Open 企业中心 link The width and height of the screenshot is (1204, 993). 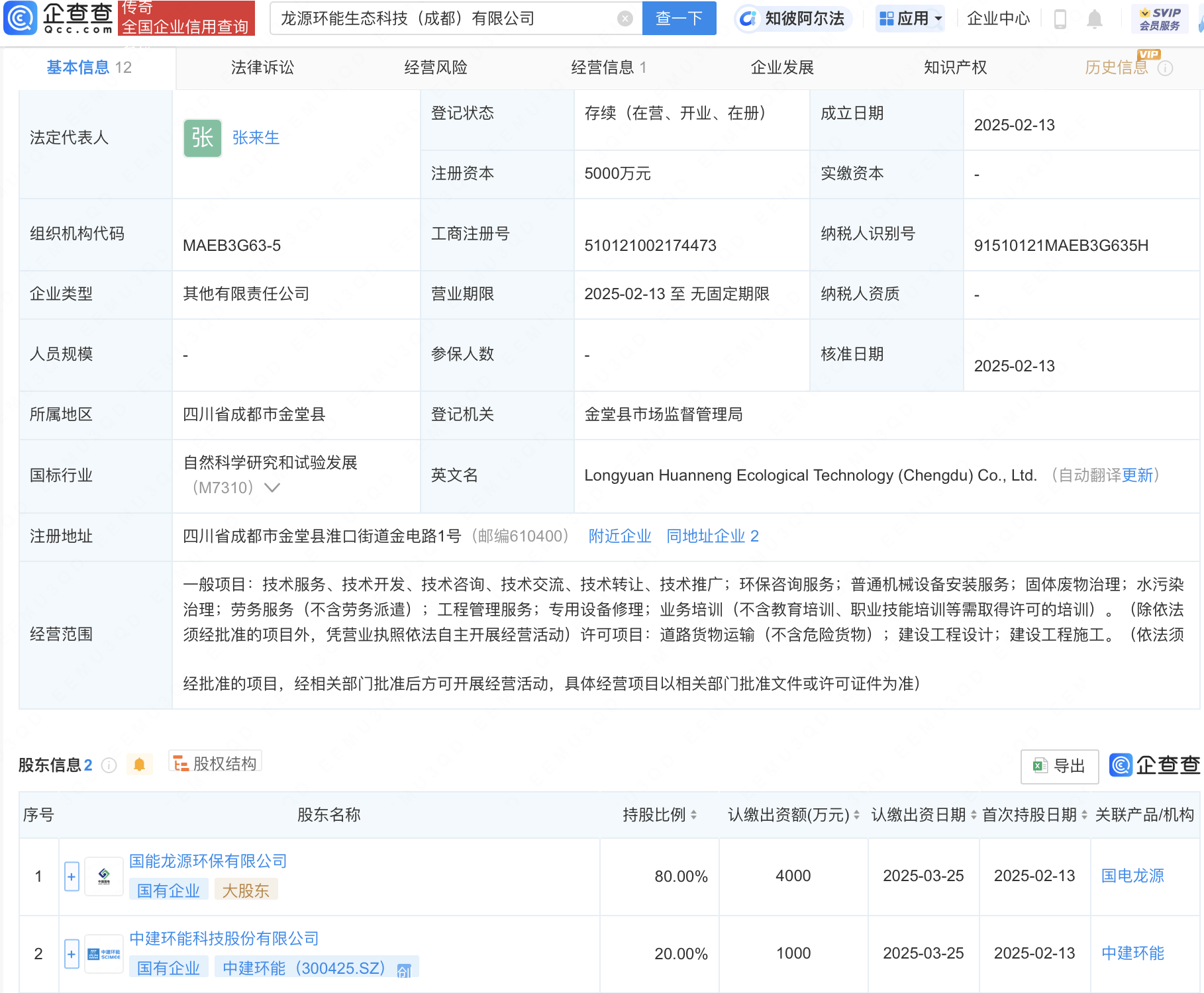point(998,19)
